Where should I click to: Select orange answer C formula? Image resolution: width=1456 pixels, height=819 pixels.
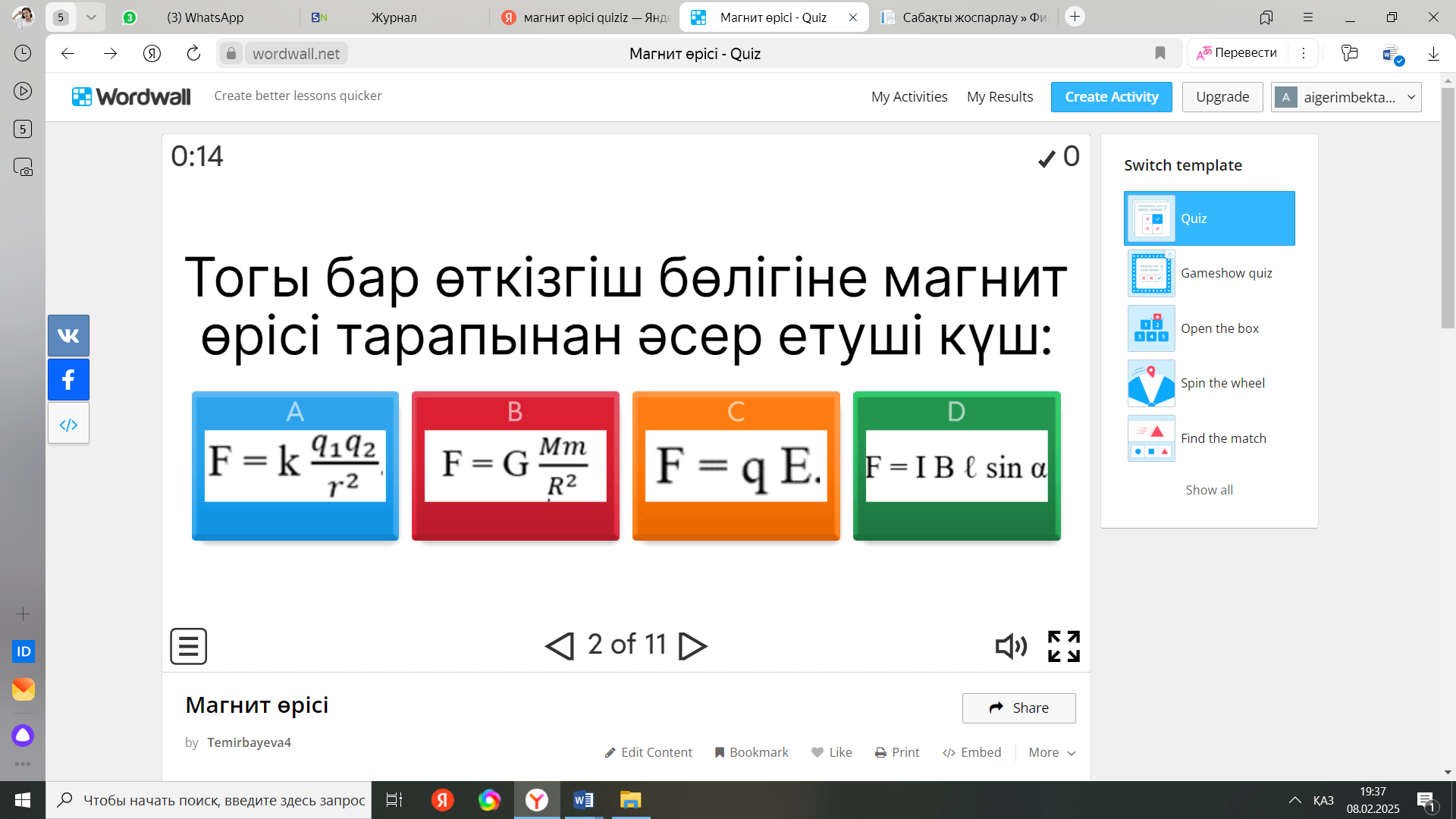tap(736, 466)
